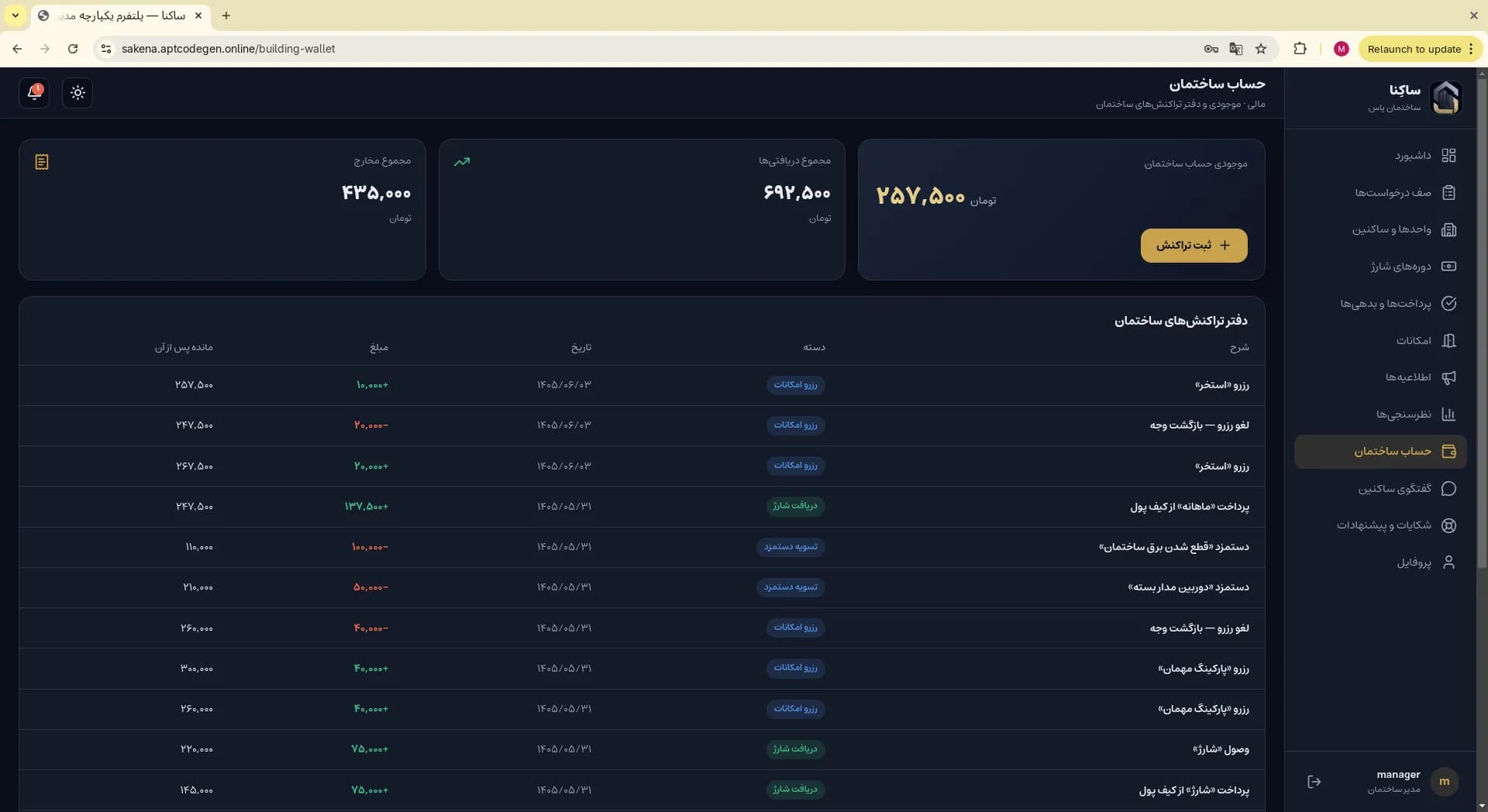This screenshot has height=812, width=1488.
Task: Click the ساکِنا logo image
Action: tap(1445, 98)
